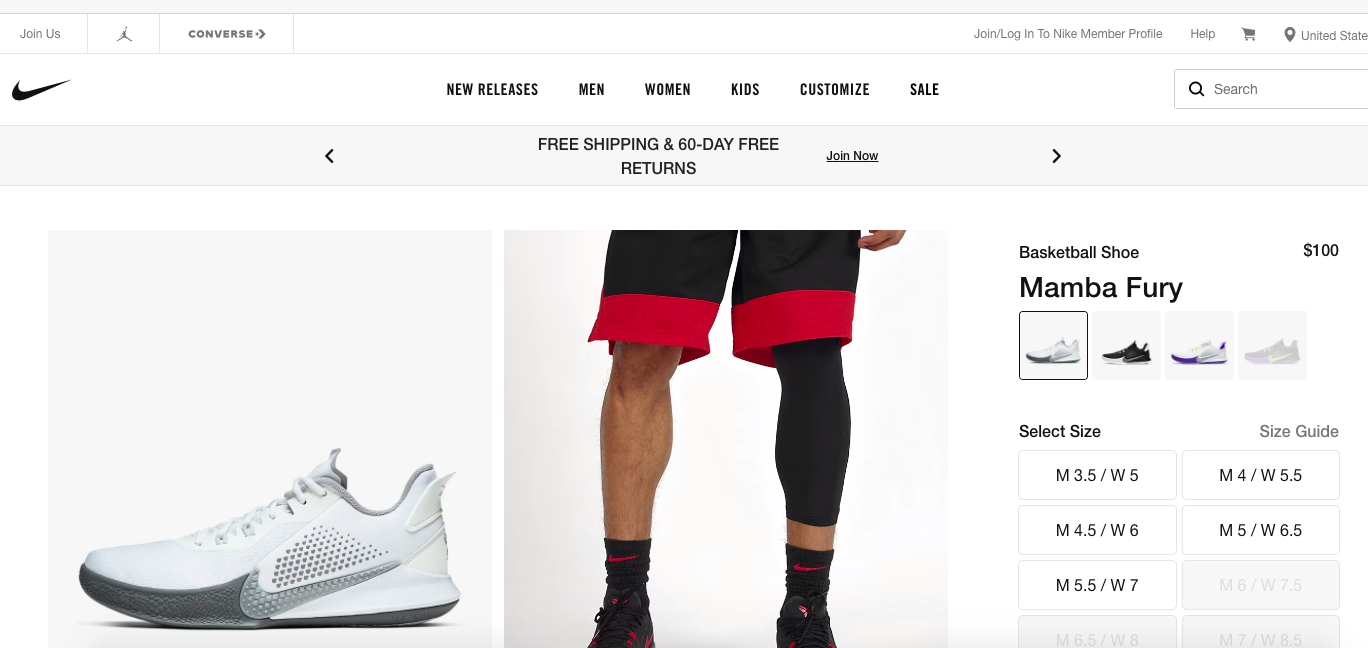Show next promo banner with right chevron
Image resolution: width=1368 pixels, height=648 pixels.
click(x=1056, y=156)
